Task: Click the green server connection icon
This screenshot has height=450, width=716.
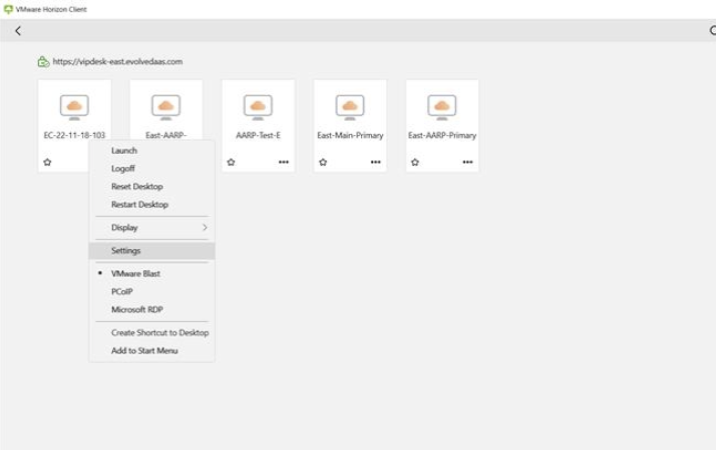Action: click(x=43, y=62)
